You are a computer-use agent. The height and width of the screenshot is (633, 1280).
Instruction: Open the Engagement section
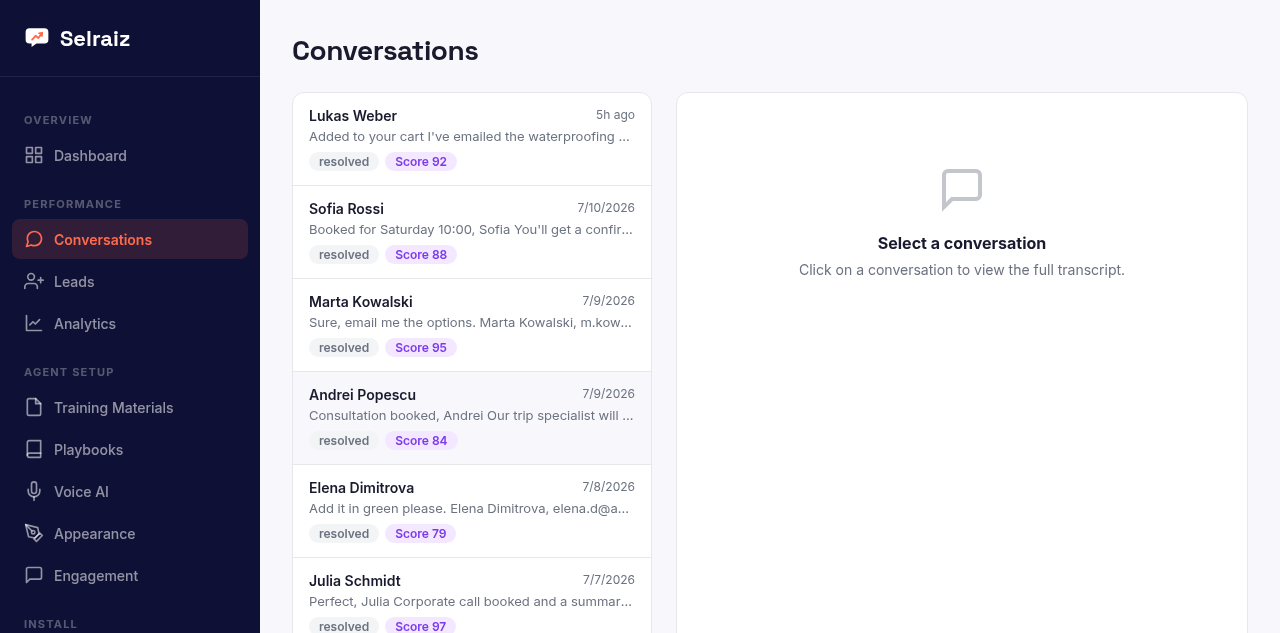coord(130,575)
